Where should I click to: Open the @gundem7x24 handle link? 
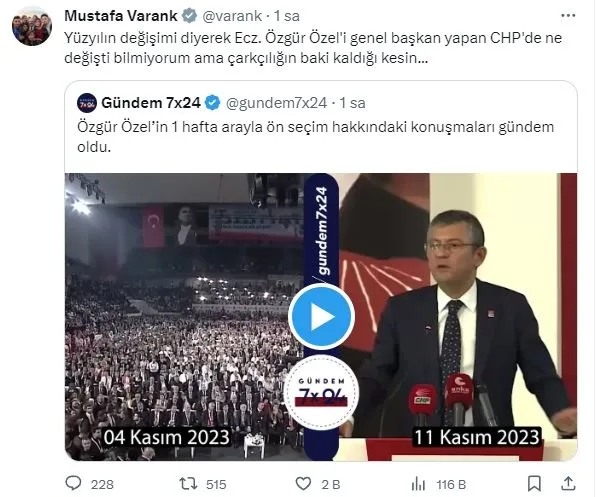277,103
